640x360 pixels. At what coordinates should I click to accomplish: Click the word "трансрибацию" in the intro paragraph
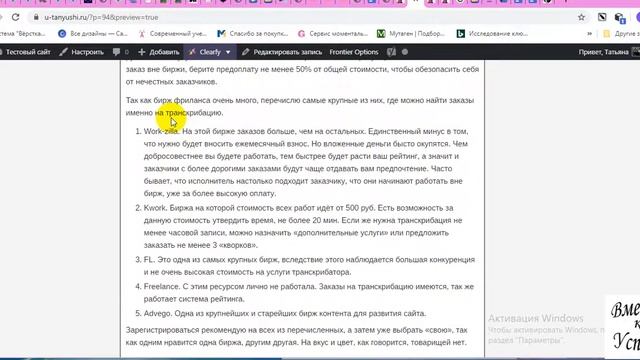point(193,113)
